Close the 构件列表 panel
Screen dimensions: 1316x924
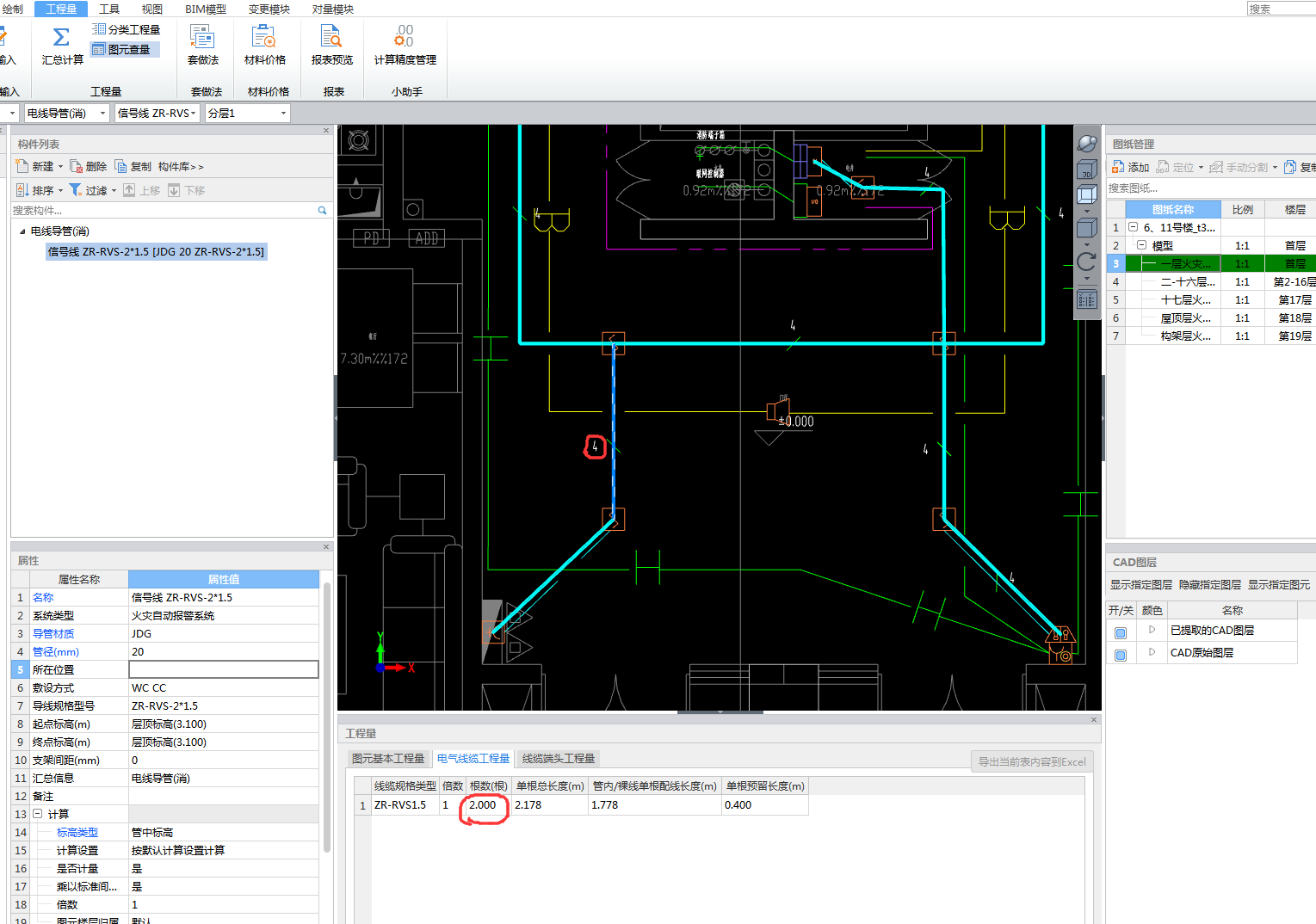[x=326, y=131]
